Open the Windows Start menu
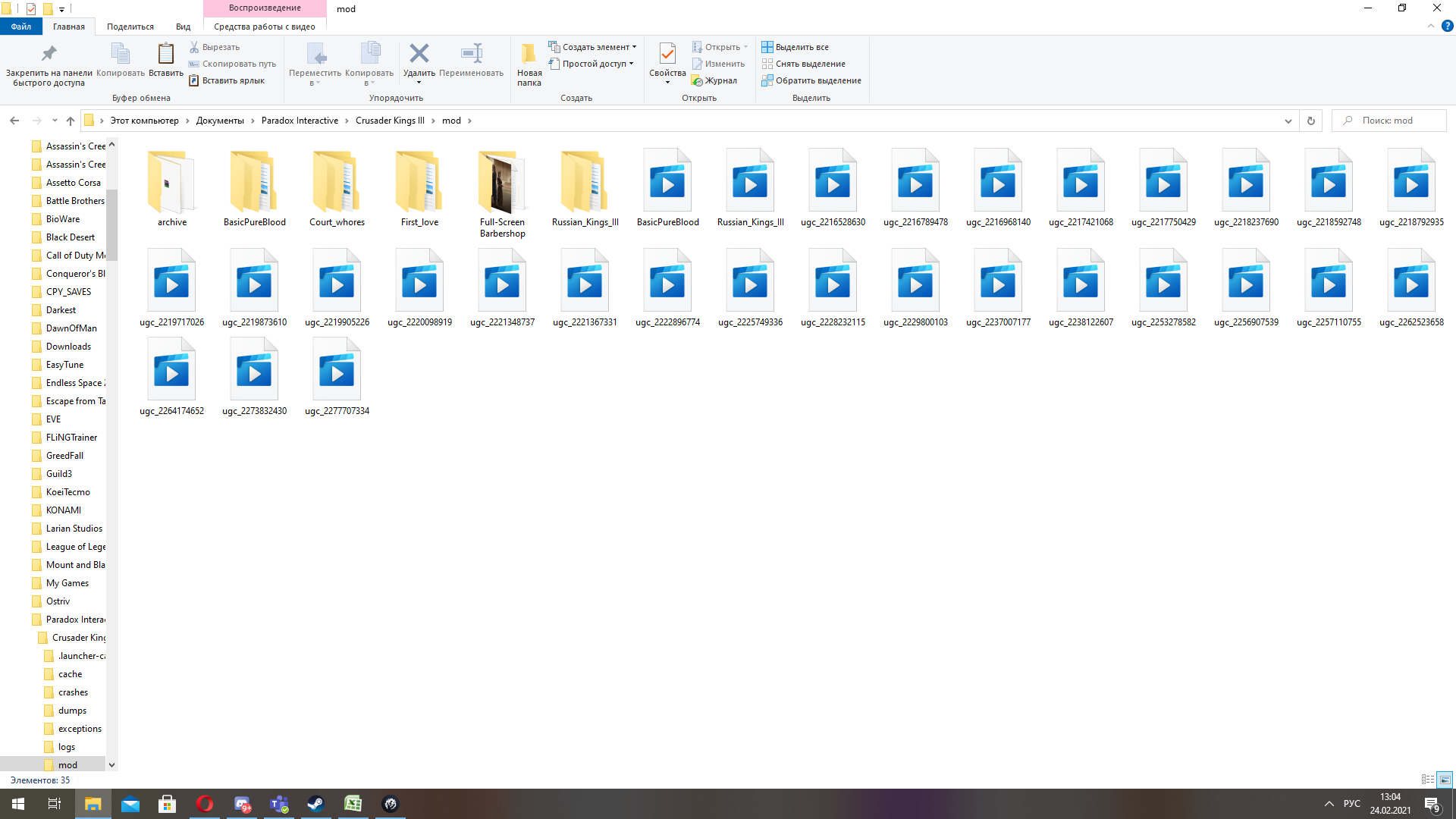Viewport: 1456px width, 819px height. point(18,804)
